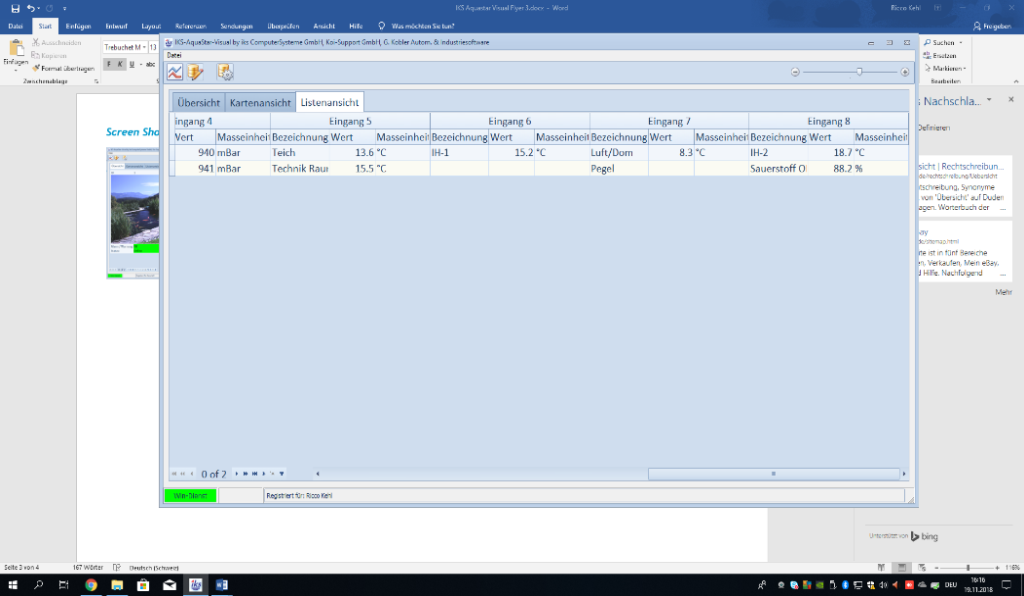Open Google Chrome from the taskbar
Viewport: 1024px width, 596px height.
(91, 585)
